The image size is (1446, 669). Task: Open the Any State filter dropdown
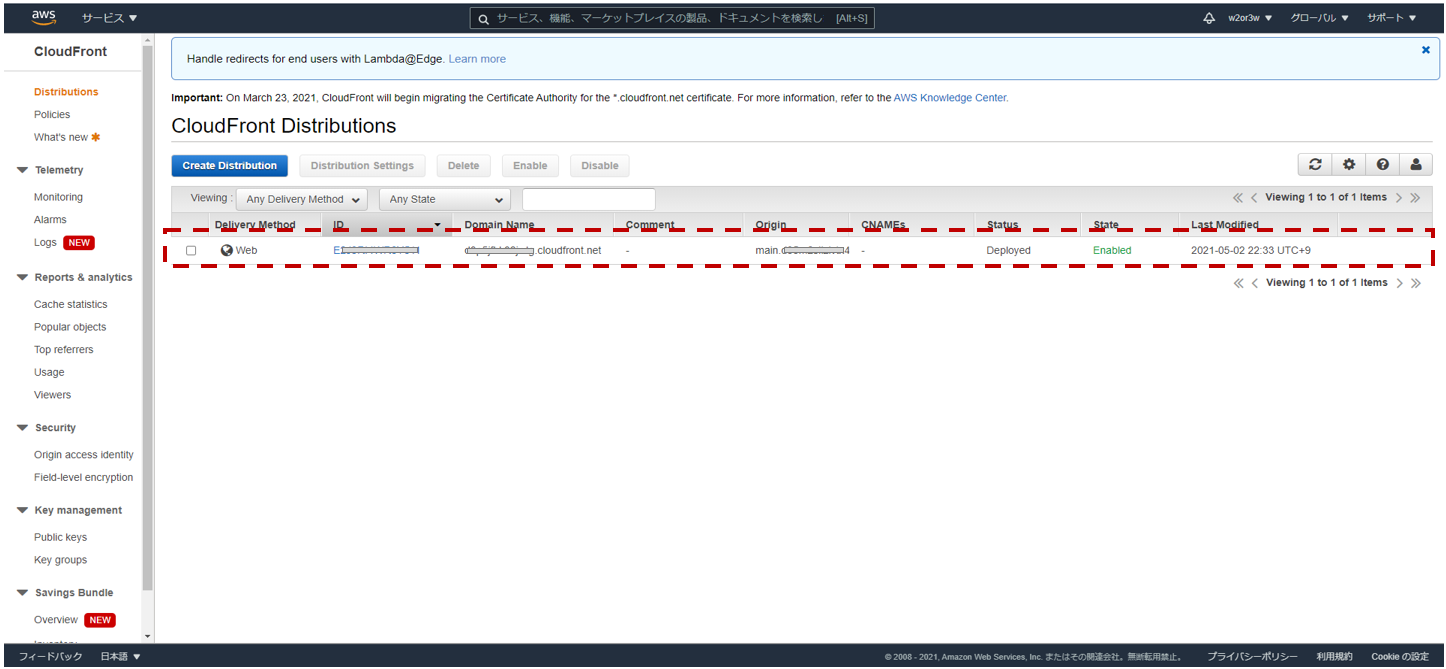pyautogui.click(x=445, y=199)
